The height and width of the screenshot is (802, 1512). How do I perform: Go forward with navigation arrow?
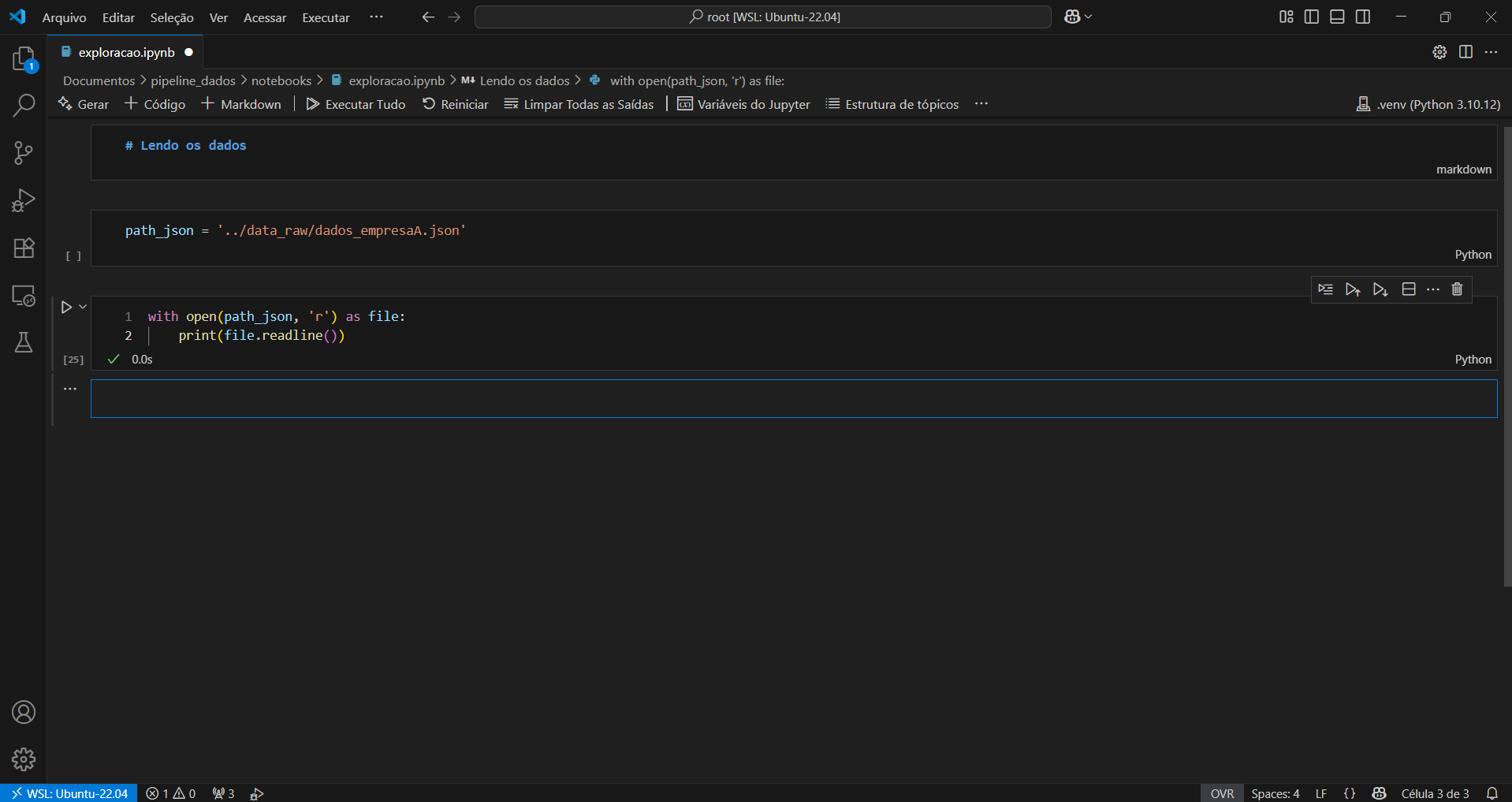pyautogui.click(x=454, y=17)
